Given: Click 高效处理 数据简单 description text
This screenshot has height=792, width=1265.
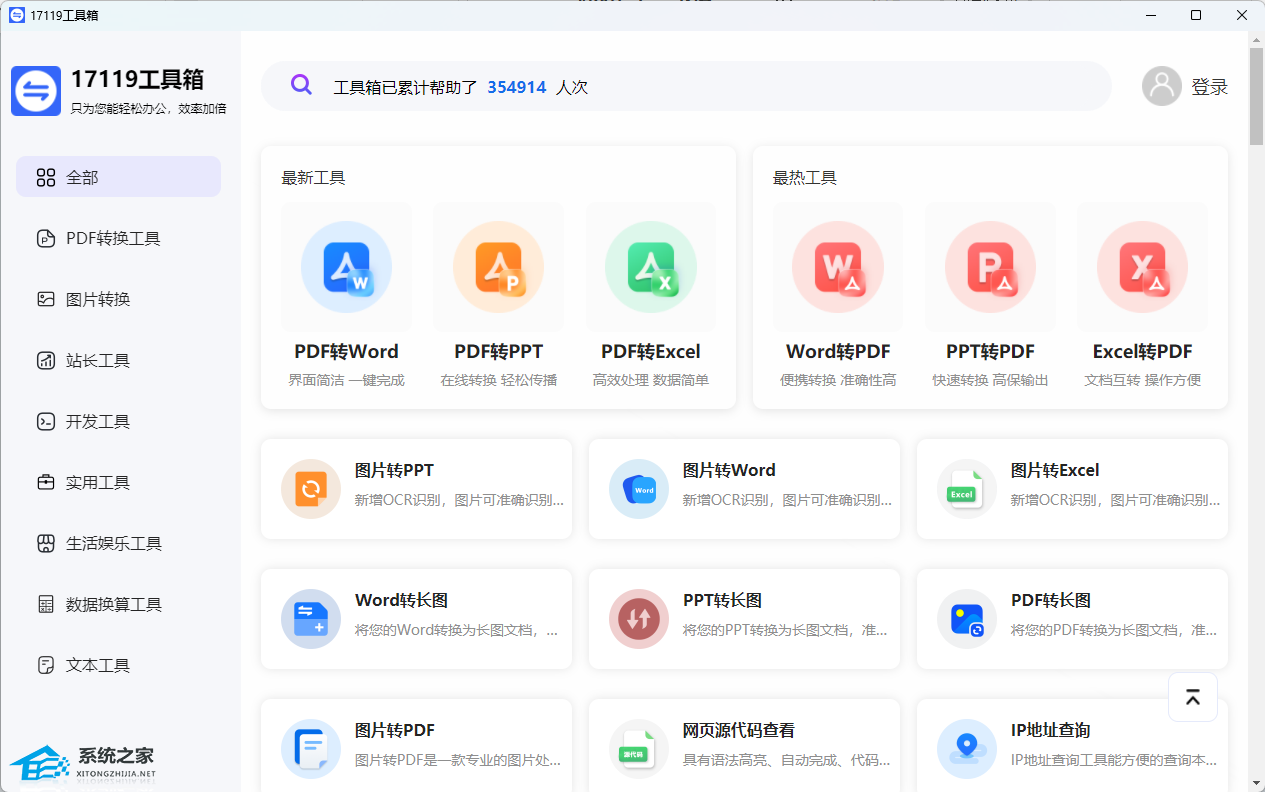Looking at the screenshot, I should [x=651, y=380].
